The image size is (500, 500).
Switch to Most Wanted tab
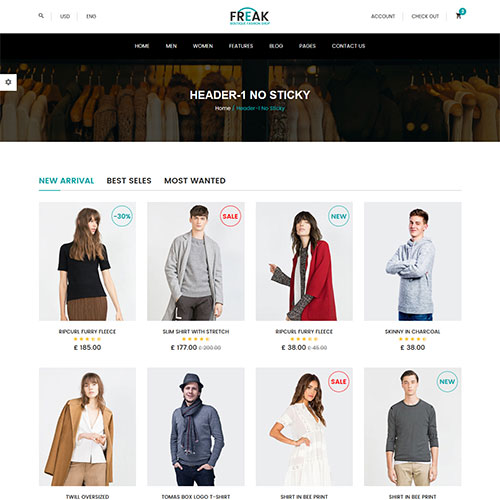pos(195,181)
